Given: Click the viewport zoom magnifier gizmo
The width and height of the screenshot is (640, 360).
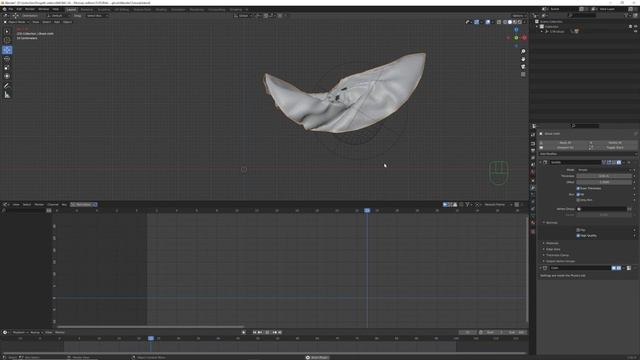Looking at the screenshot, I should pos(523,52).
